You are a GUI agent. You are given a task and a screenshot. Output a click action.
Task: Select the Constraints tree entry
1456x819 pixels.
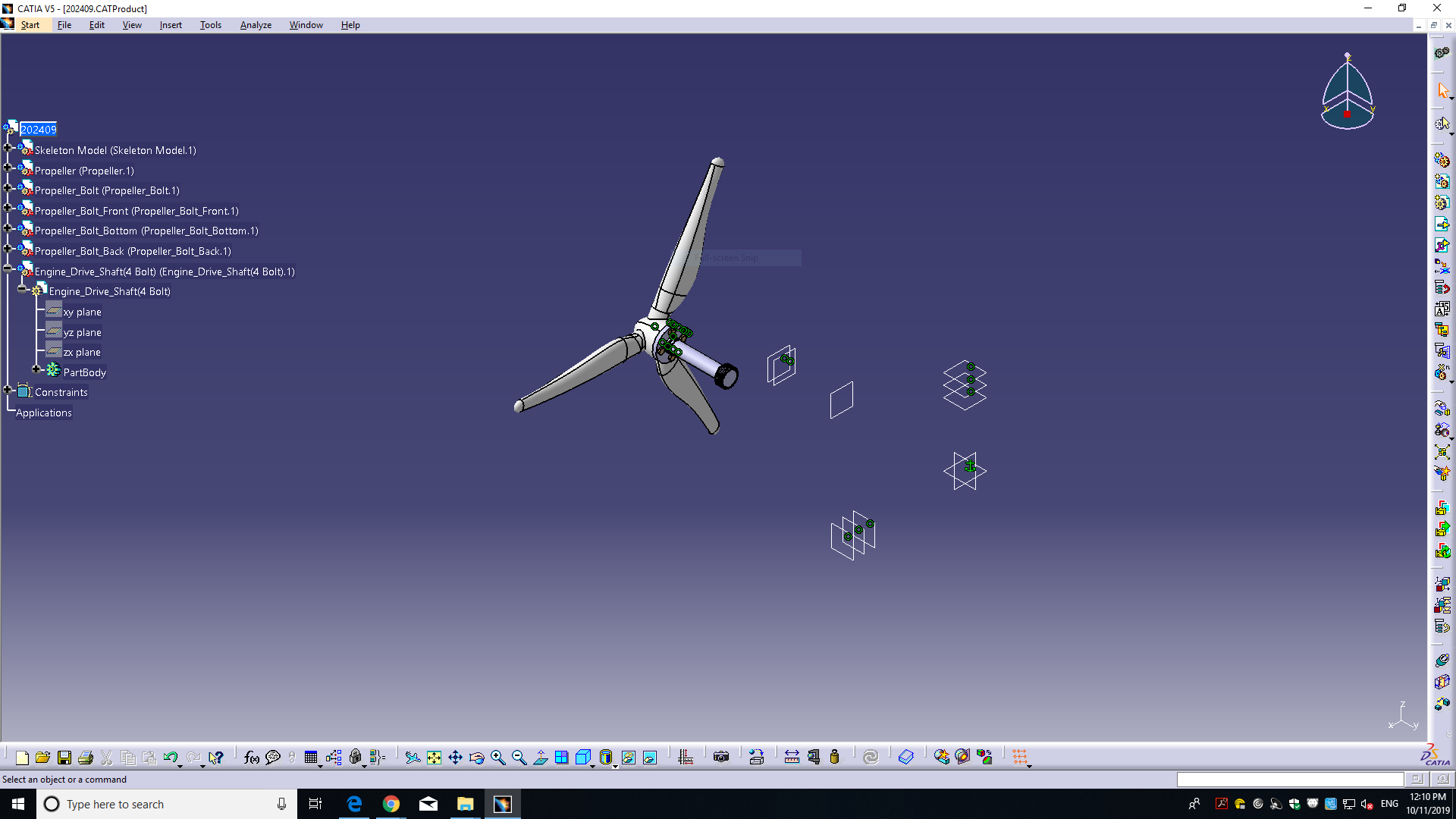(x=61, y=392)
